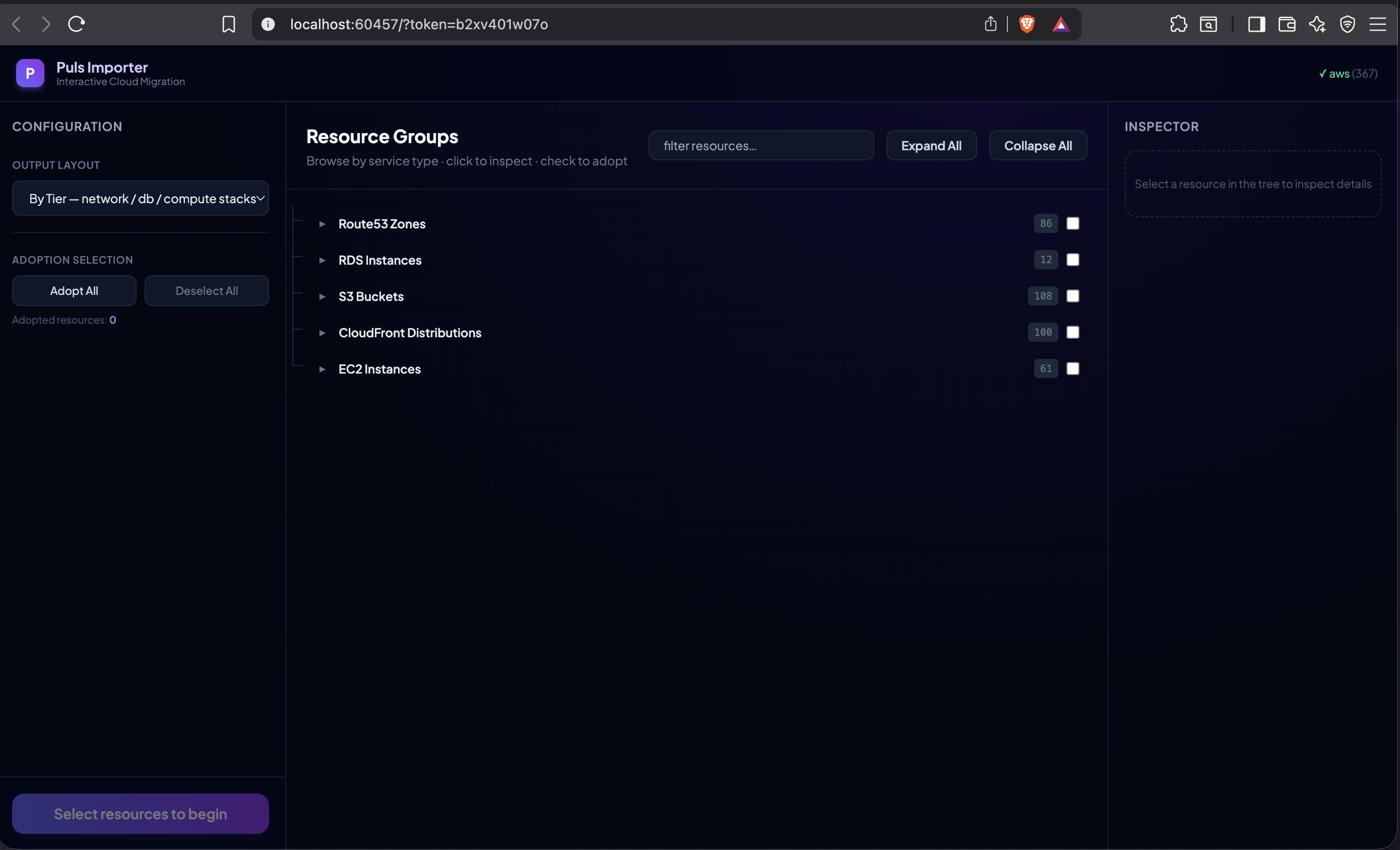Viewport: 1400px width, 850px height.
Task: Reload the page with refresh icon
Action: [x=76, y=24]
